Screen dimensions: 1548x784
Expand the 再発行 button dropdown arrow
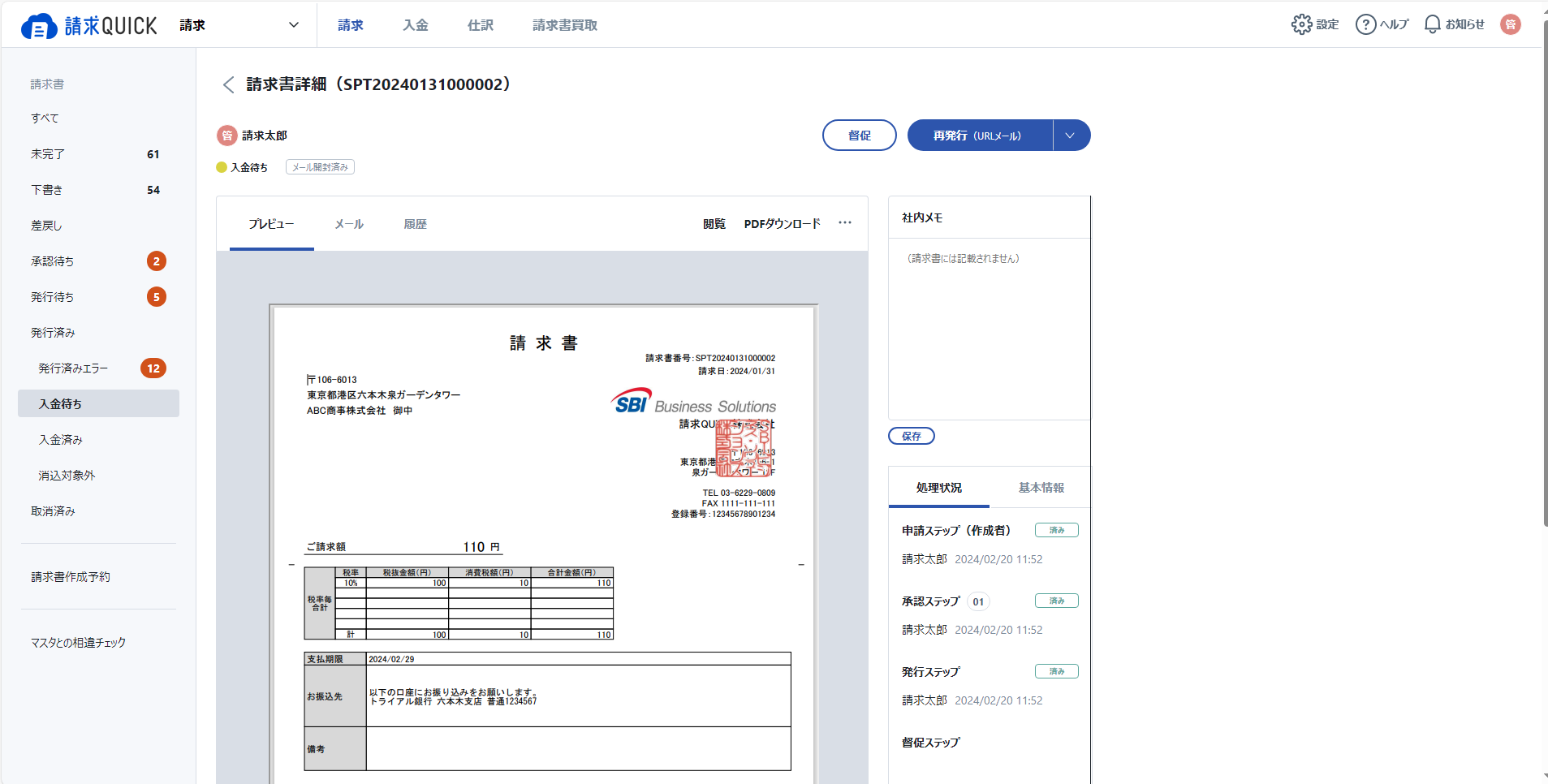pyautogui.click(x=1070, y=136)
